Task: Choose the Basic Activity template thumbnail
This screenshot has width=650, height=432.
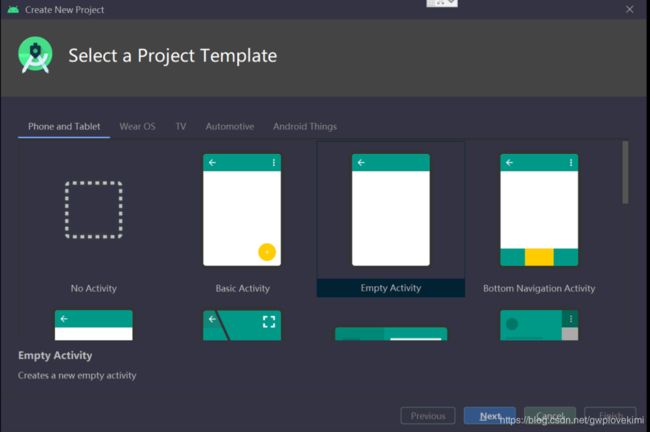Action: 242,210
